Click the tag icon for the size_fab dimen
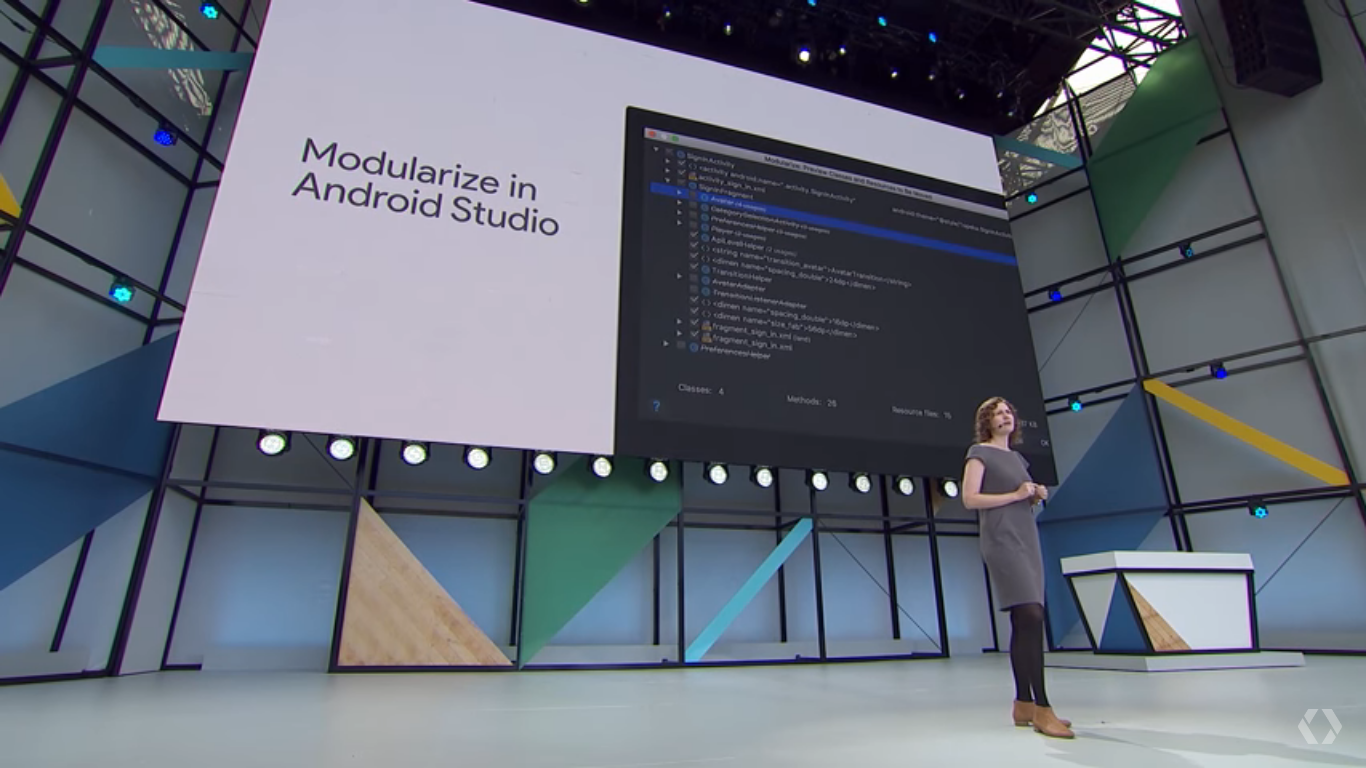This screenshot has width=1366, height=768. [x=706, y=314]
